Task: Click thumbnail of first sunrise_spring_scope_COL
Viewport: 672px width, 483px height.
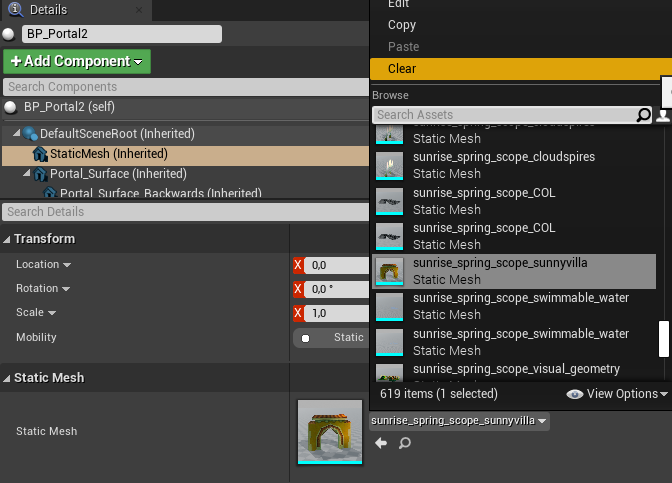Action: 390,201
